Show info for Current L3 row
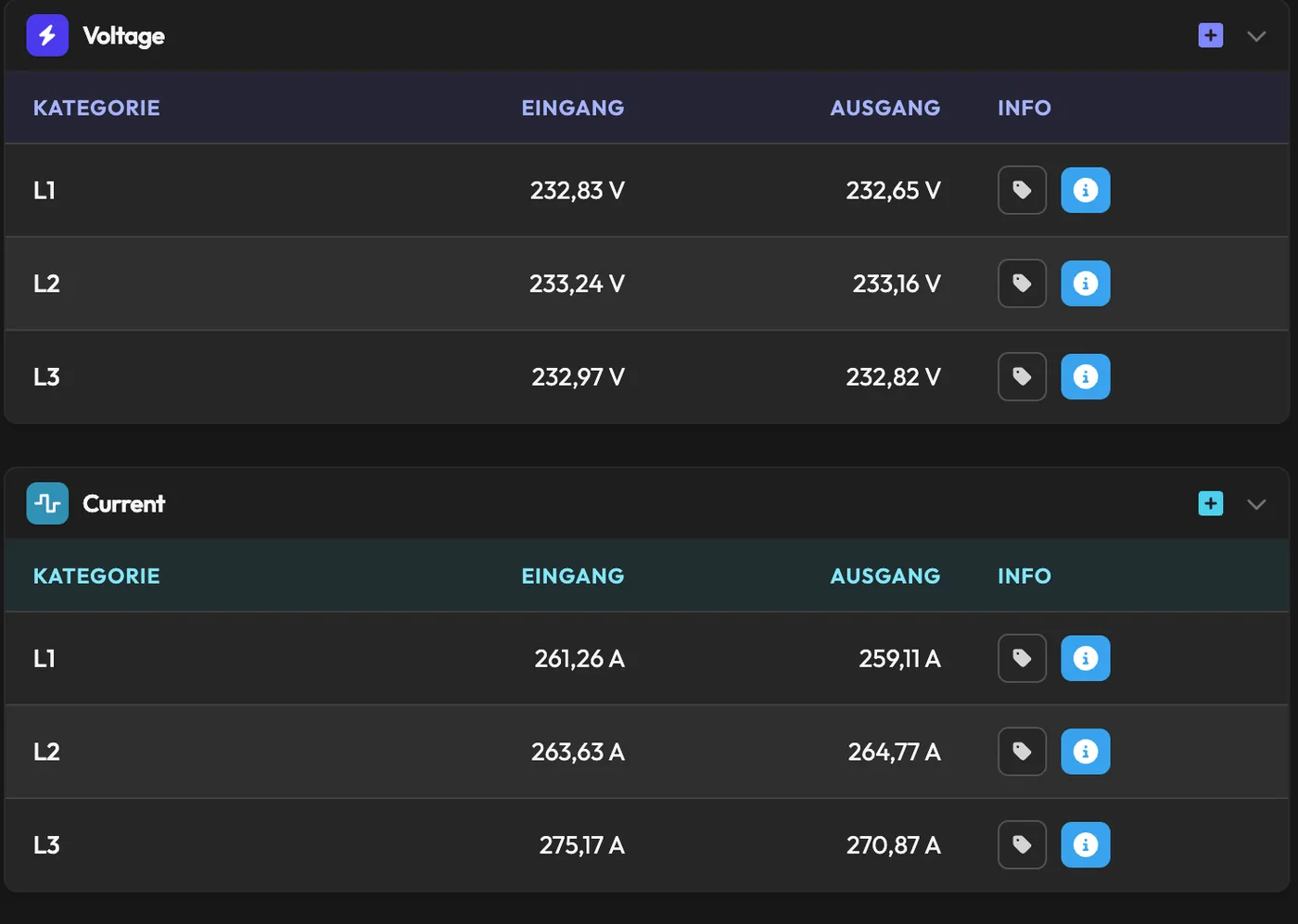Viewport: 1298px width, 924px height. click(x=1086, y=845)
